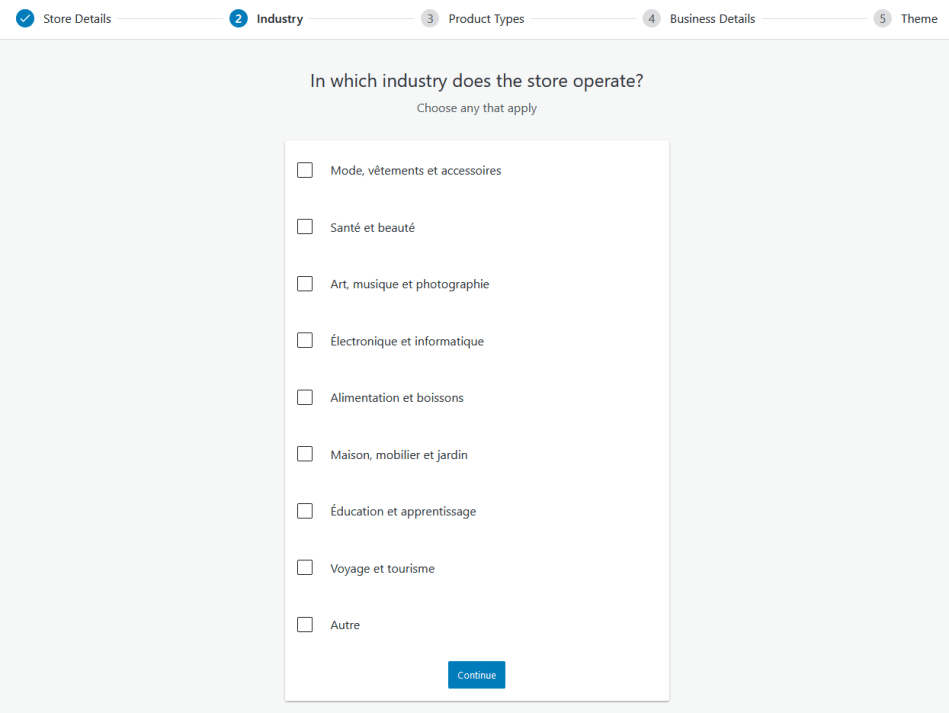Click the step 4 circle icon
The width and height of the screenshot is (949, 713).
[651, 19]
